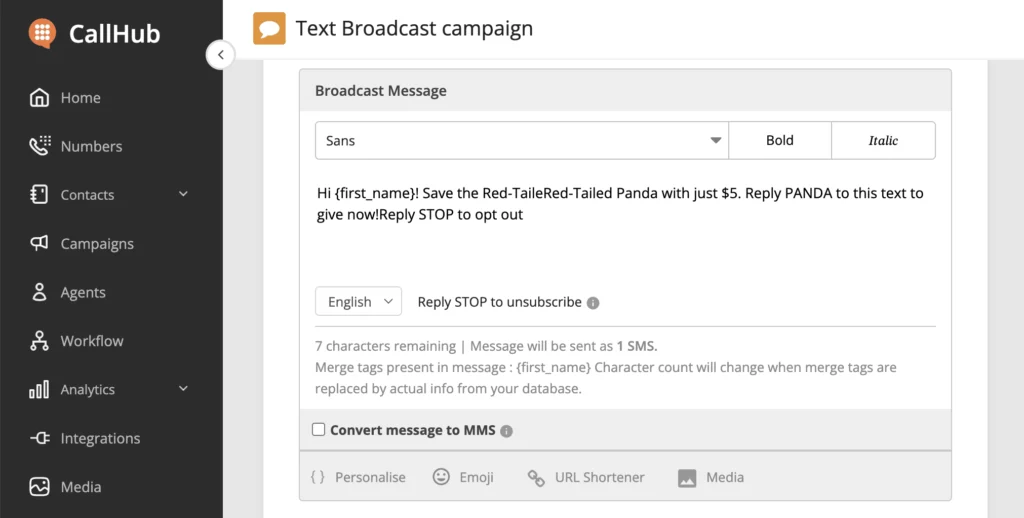This screenshot has height=518, width=1024.
Task: Click the info icon next to Convert message to MMS
Action: click(x=506, y=431)
